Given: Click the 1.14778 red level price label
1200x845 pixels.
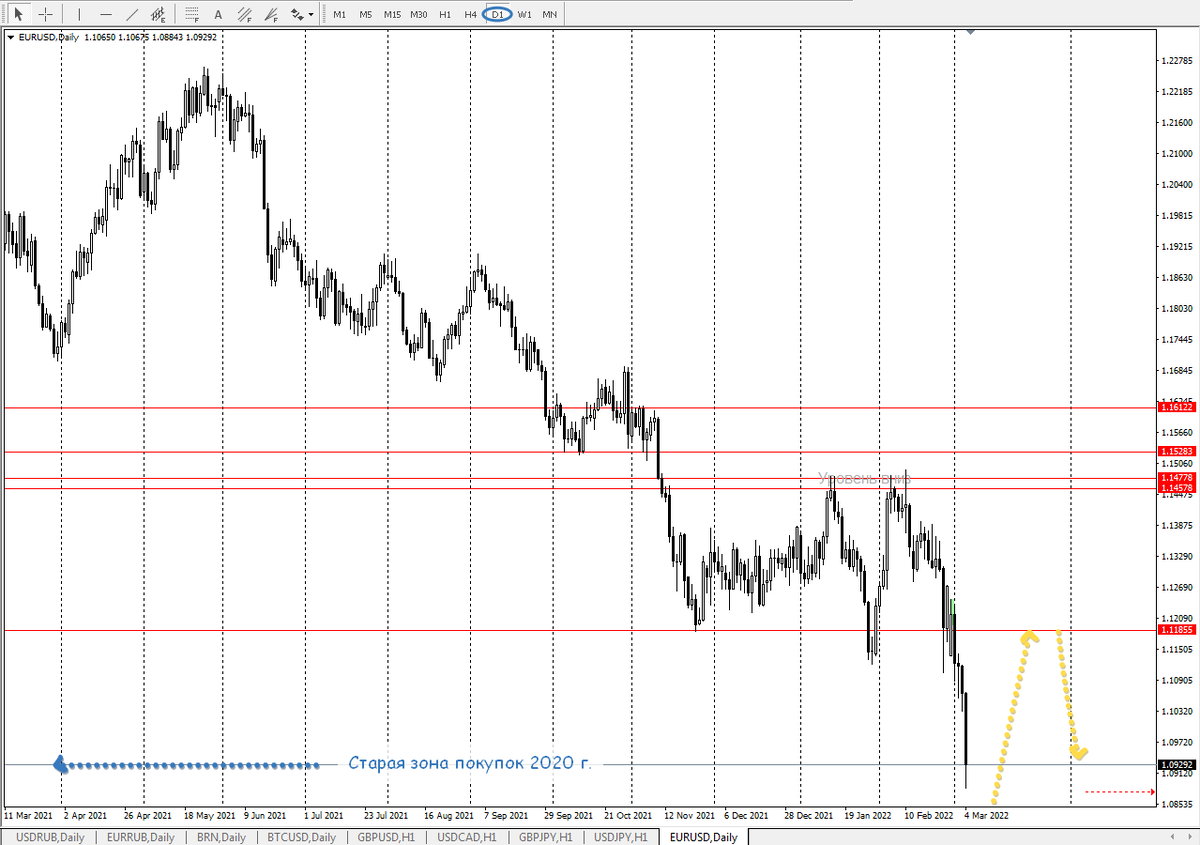Looking at the screenshot, I should [x=1177, y=479].
